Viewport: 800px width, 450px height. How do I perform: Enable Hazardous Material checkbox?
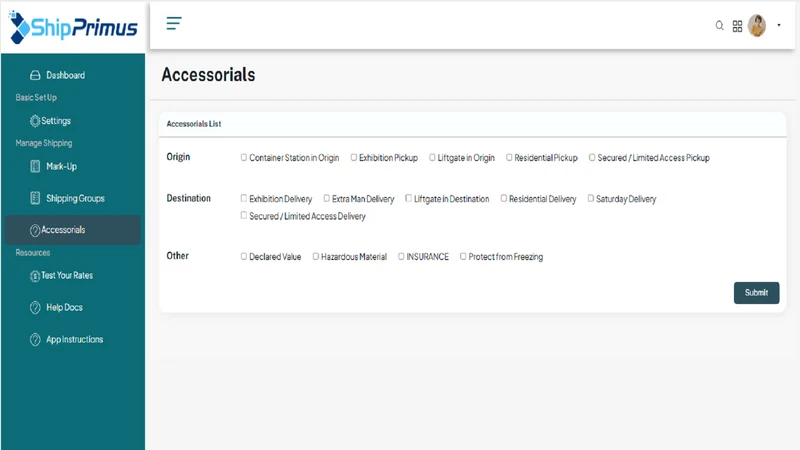[x=316, y=256]
